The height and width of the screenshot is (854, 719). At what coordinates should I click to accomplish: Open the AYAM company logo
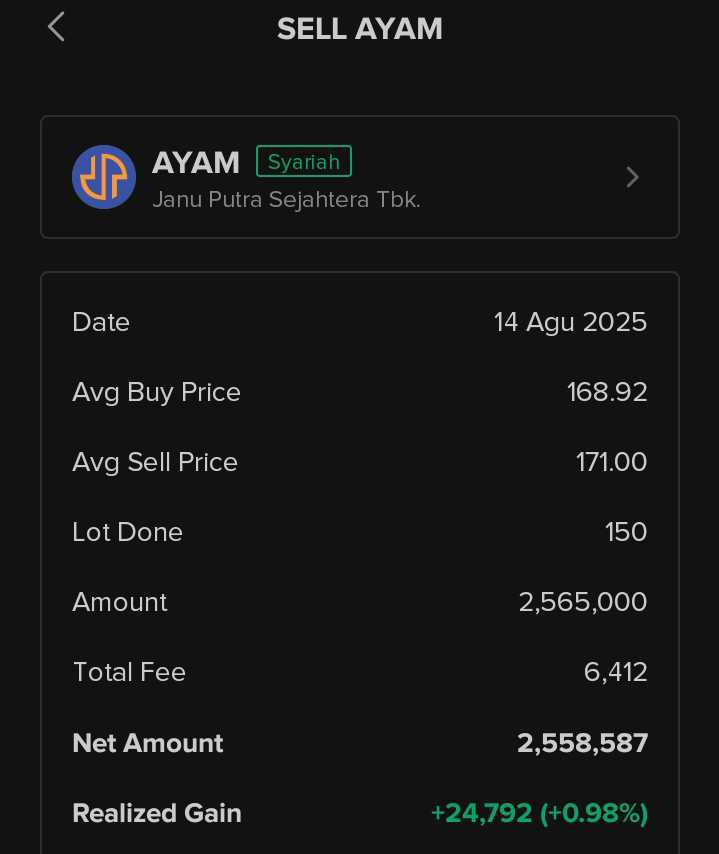pos(104,177)
